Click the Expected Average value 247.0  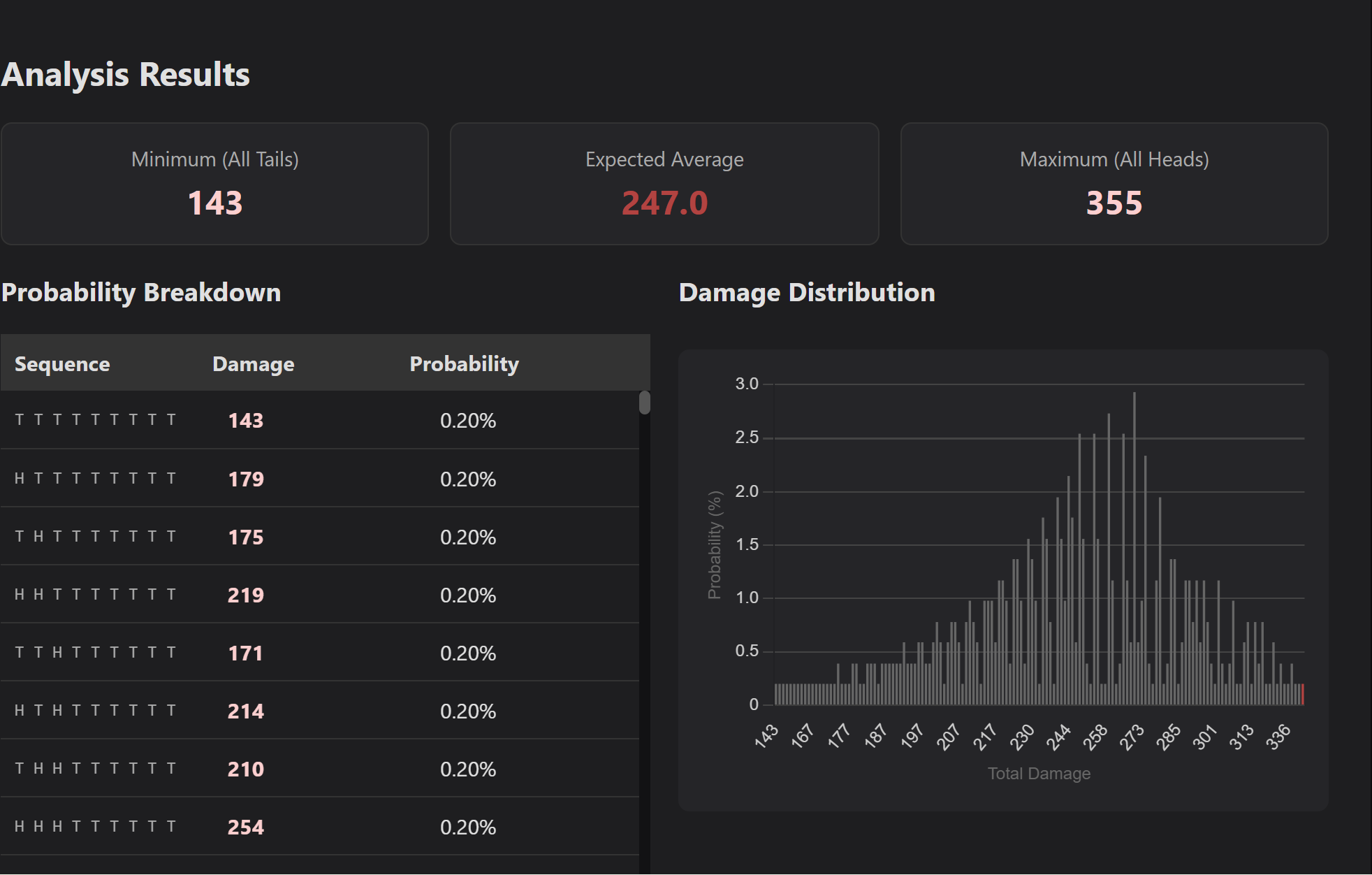[x=664, y=203]
